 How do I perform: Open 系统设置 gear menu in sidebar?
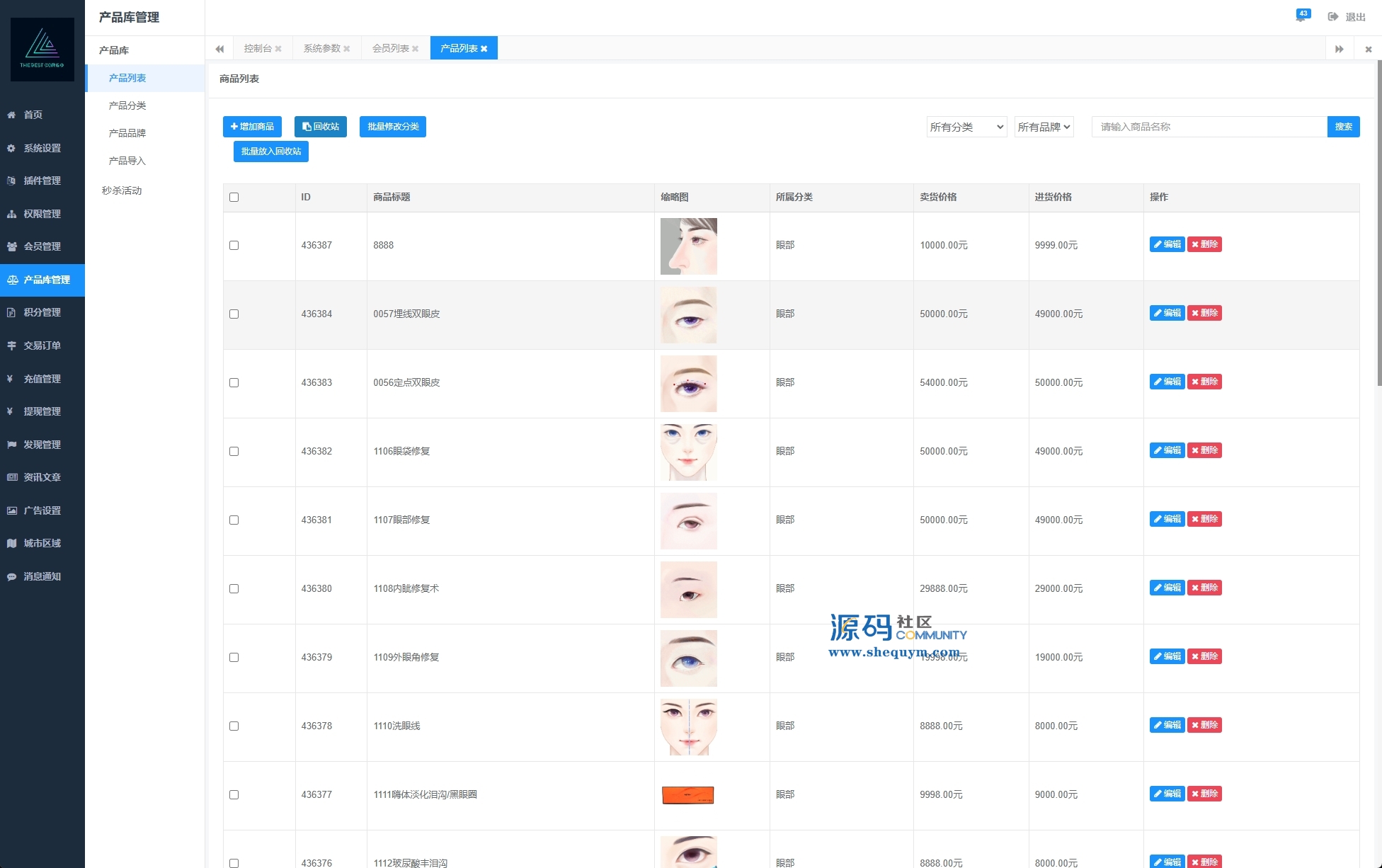click(x=12, y=148)
